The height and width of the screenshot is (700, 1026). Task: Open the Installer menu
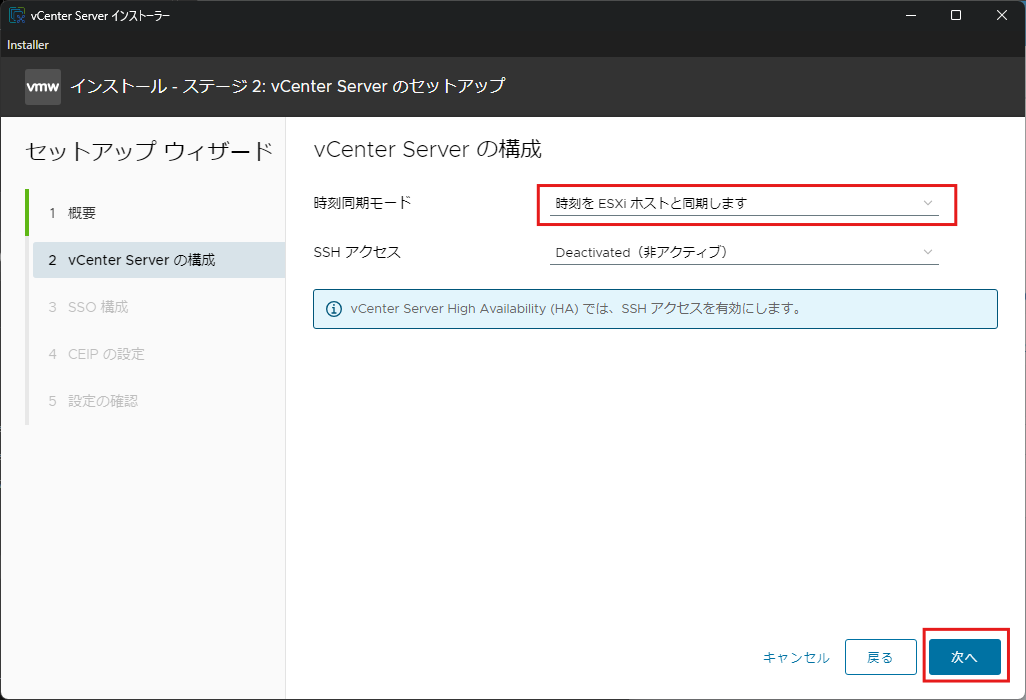27,44
